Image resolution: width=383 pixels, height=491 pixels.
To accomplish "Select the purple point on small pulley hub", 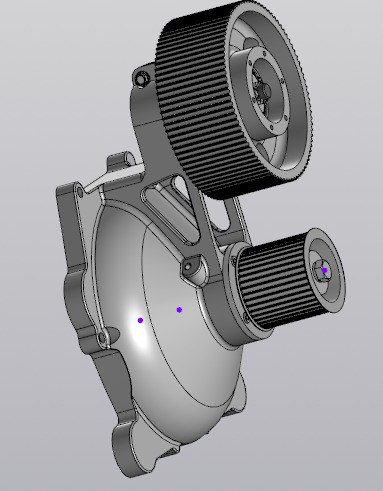I will pyautogui.click(x=324, y=270).
